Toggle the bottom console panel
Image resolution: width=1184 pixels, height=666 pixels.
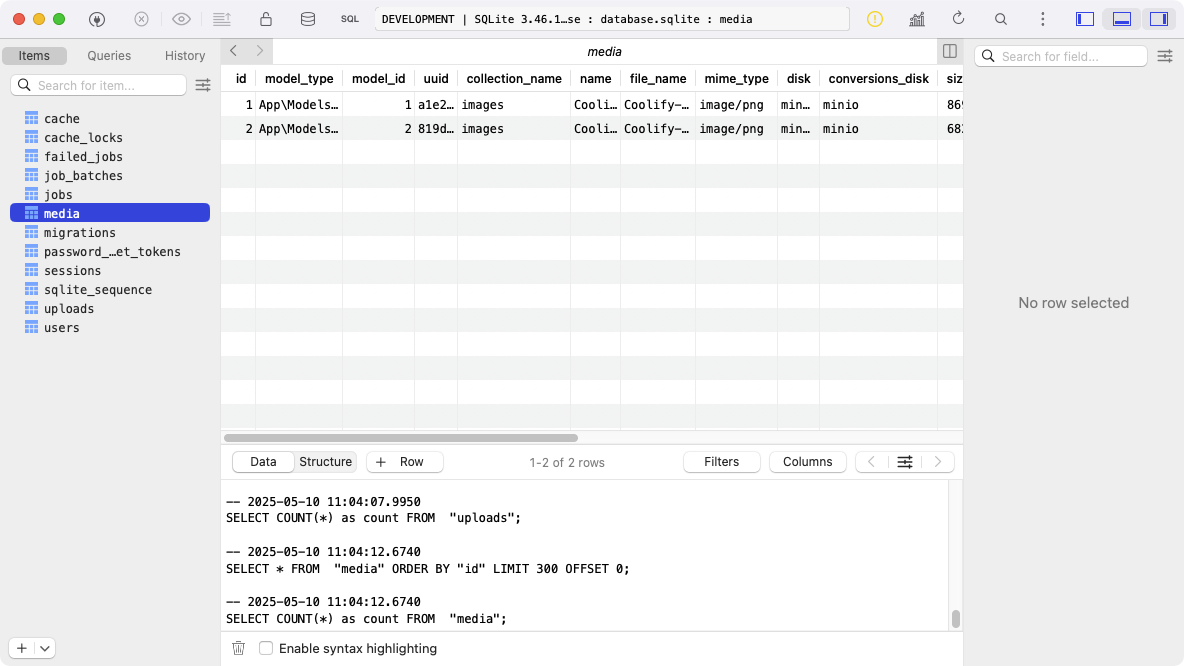tap(1122, 19)
